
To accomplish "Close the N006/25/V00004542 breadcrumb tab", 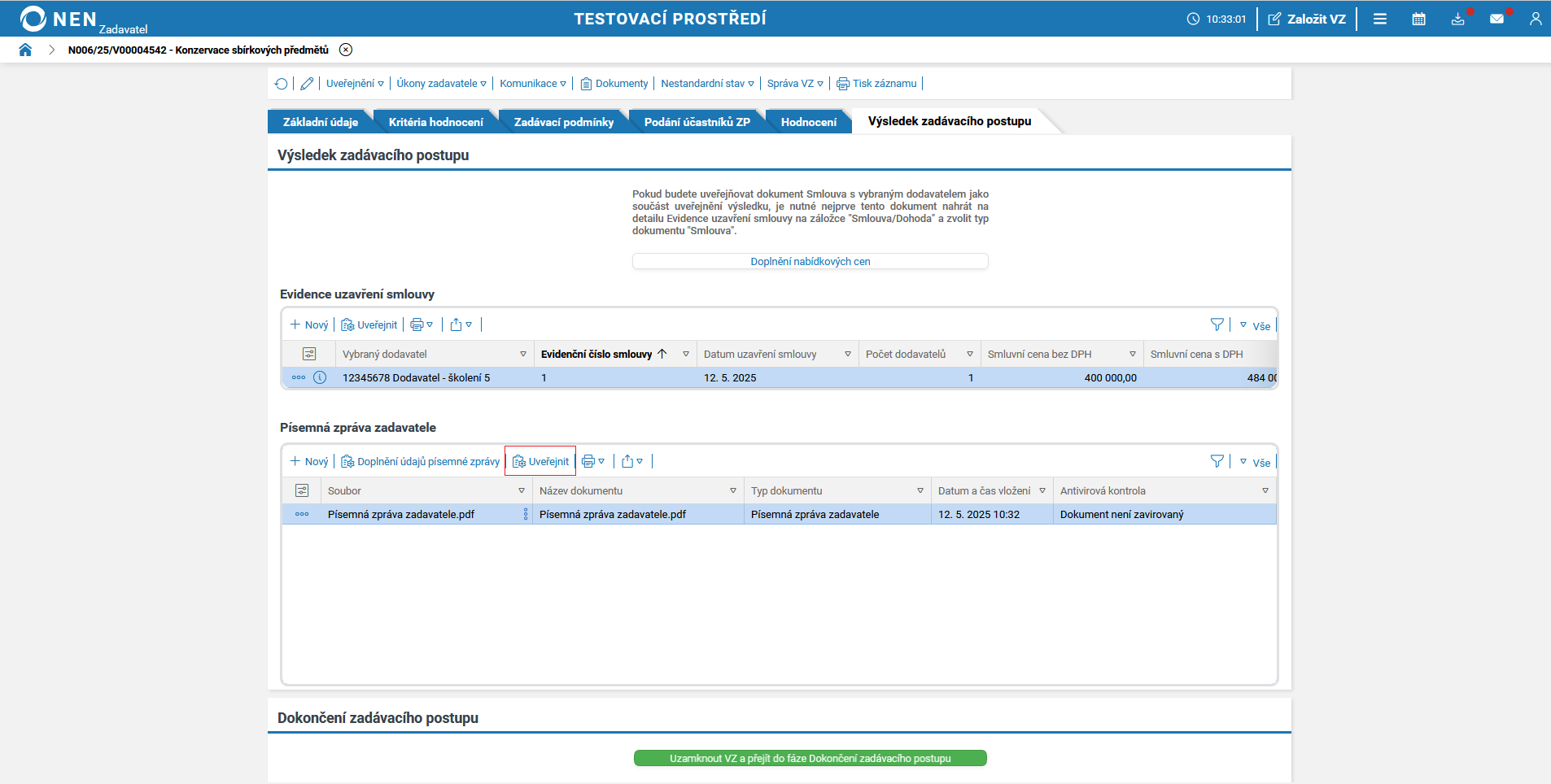I will (x=346, y=50).
